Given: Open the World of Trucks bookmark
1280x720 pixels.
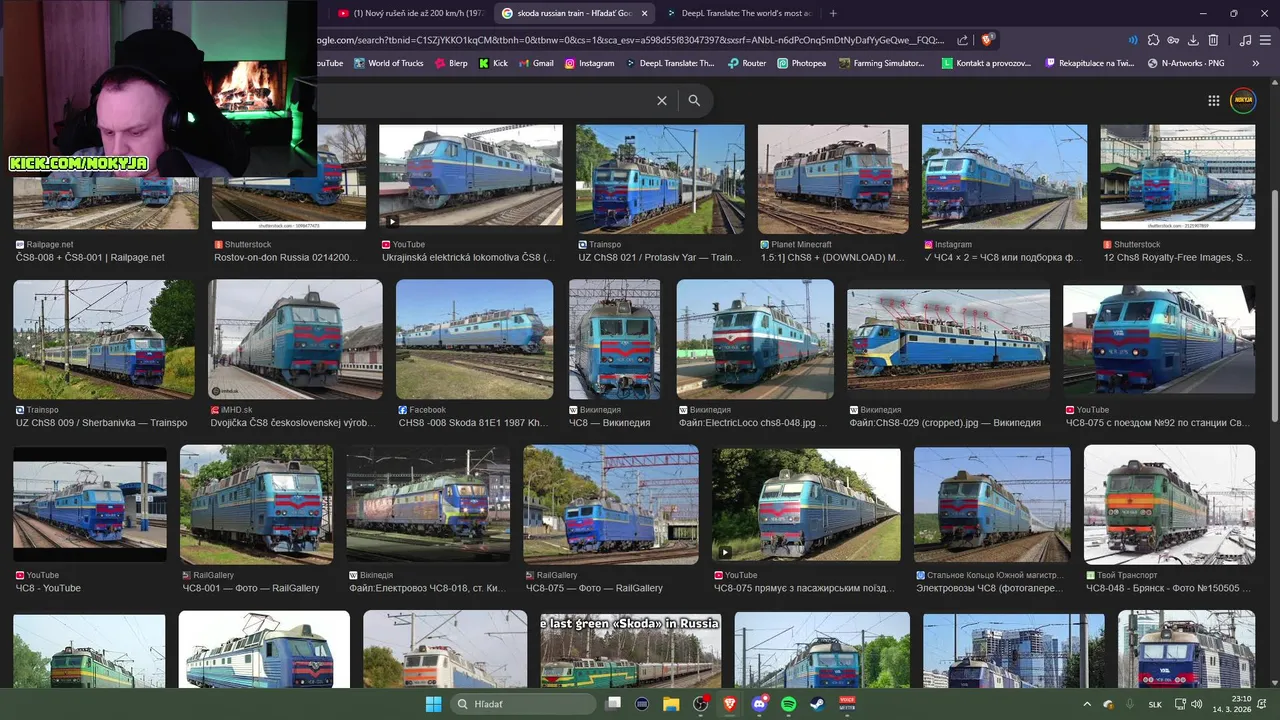Looking at the screenshot, I should click(387, 63).
